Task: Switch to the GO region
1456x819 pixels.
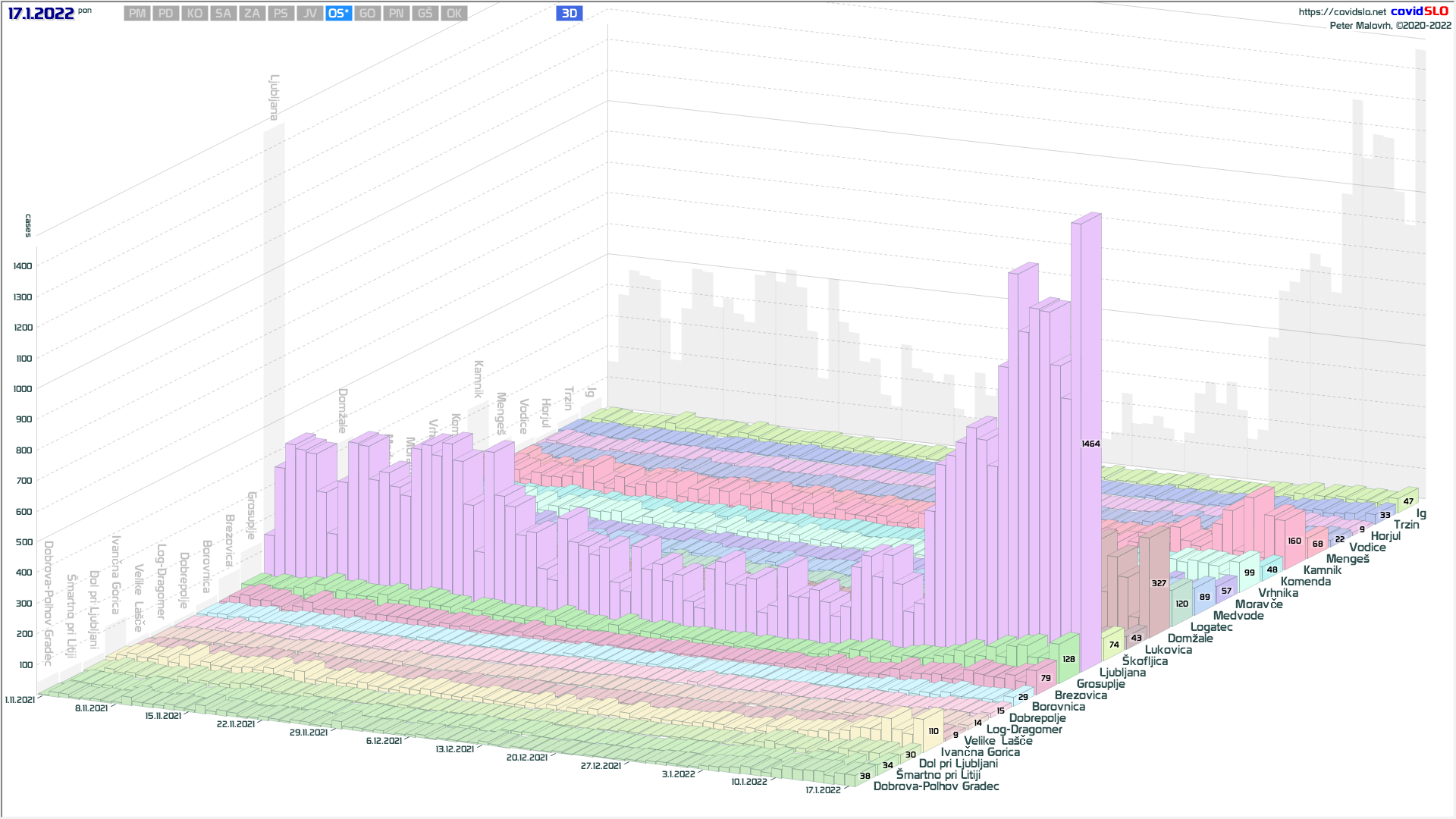Action: 367,14
